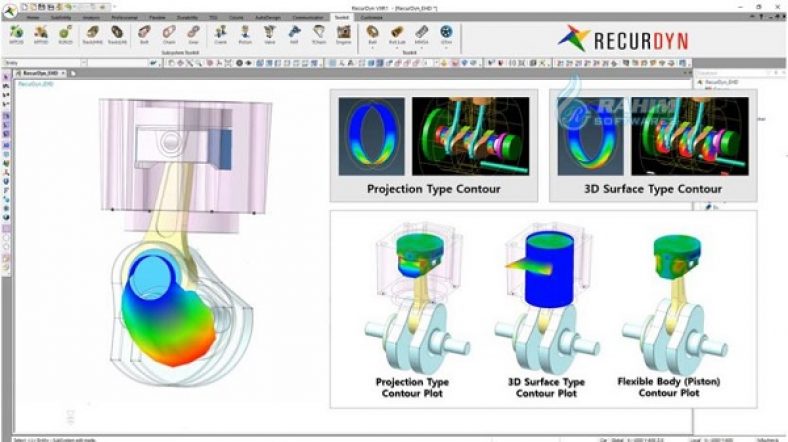Image resolution: width=788 pixels, height=442 pixels.
Task: Open the MTT3D toolkit
Action: click(x=41, y=35)
